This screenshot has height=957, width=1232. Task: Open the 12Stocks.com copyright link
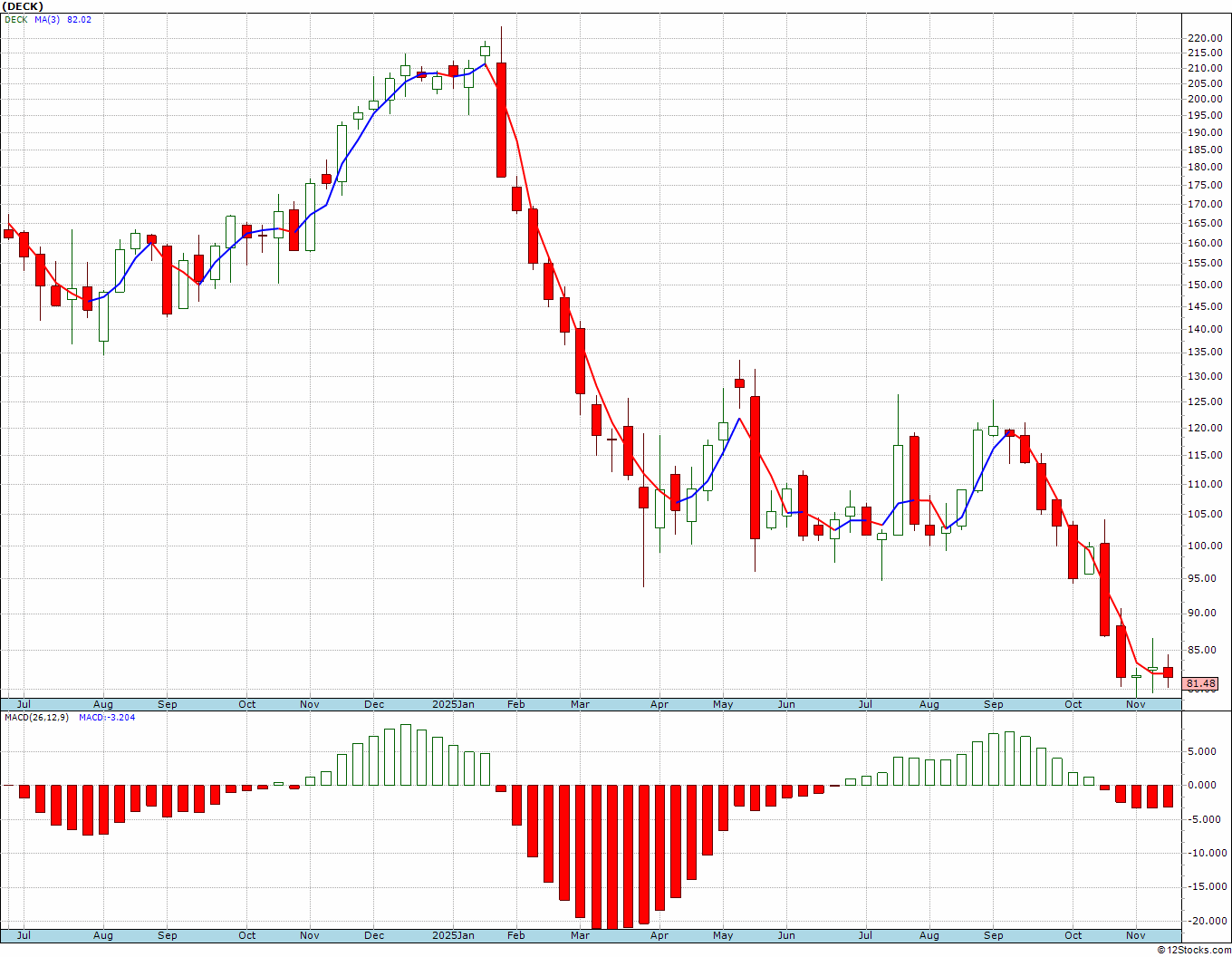coord(1194,950)
